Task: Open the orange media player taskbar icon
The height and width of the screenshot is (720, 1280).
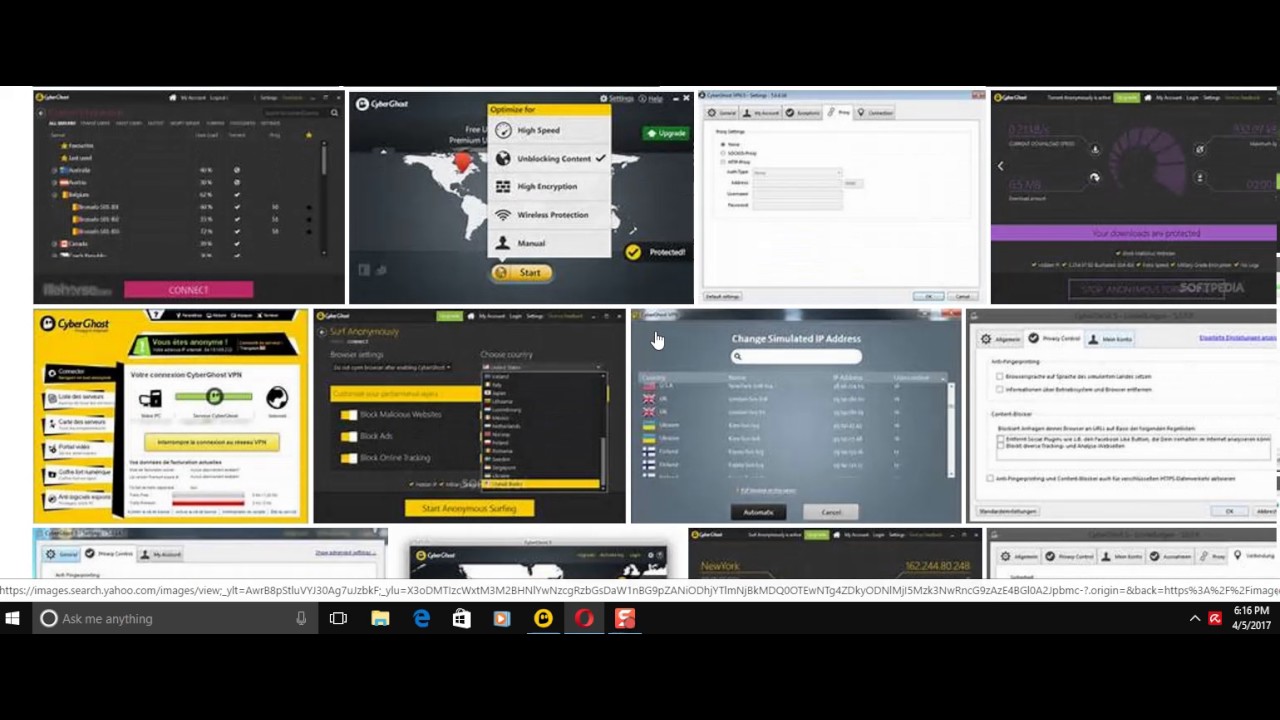Action: (x=502, y=619)
